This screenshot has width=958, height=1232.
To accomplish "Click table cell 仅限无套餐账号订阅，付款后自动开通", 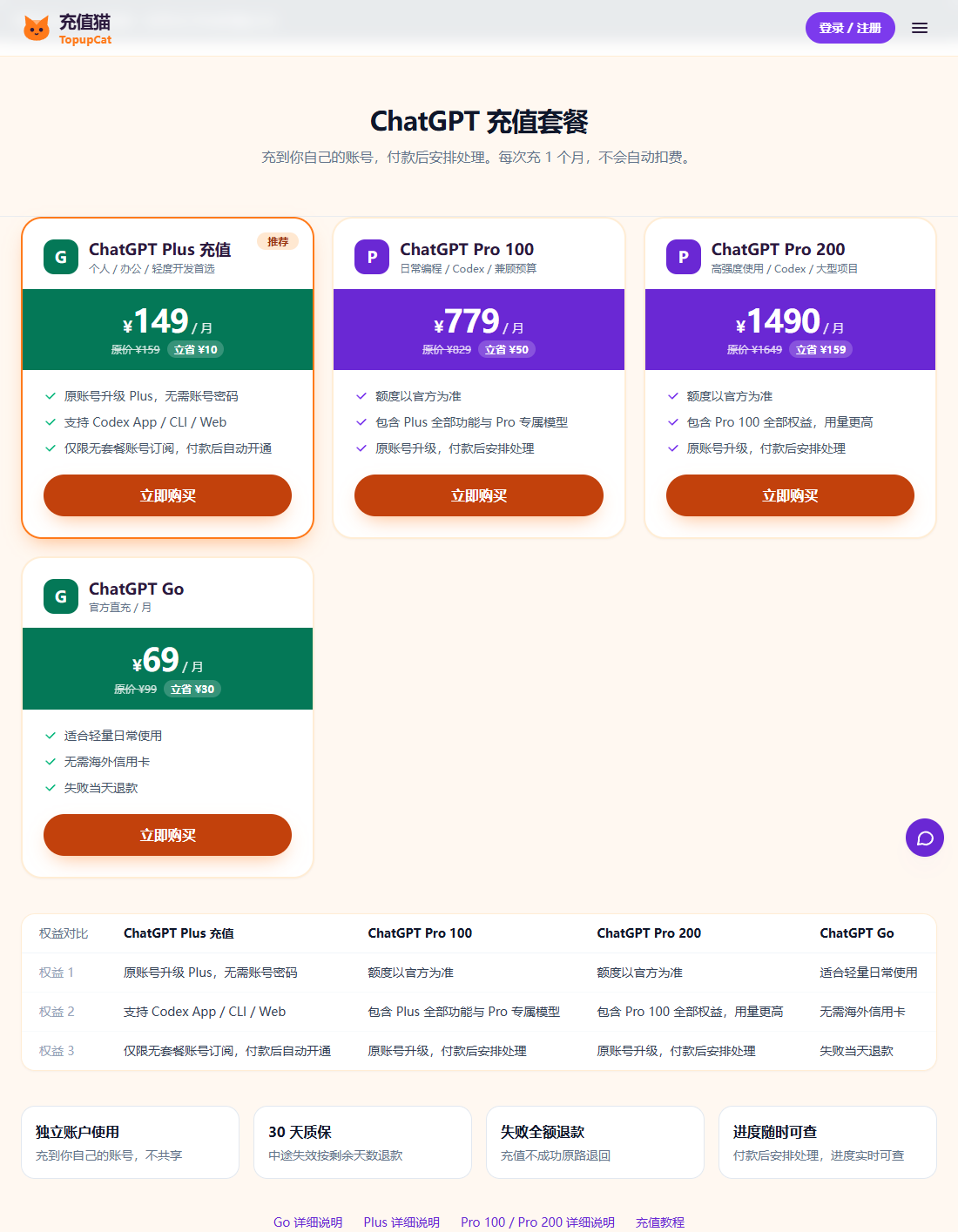I will point(227,1051).
